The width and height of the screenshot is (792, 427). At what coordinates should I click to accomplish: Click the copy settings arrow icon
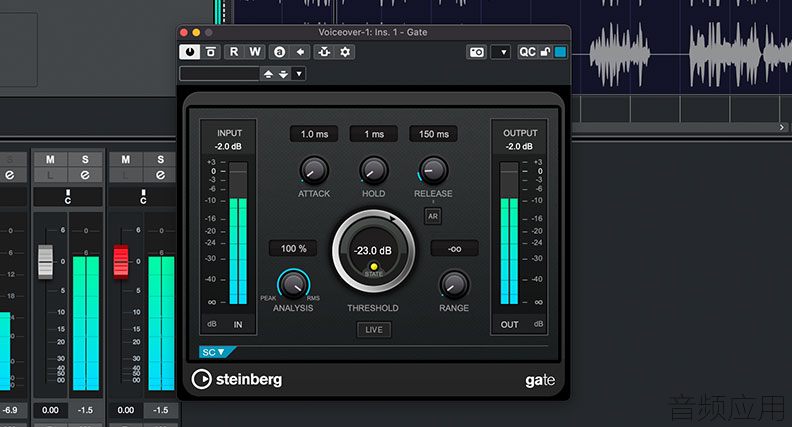click(x=300, y=52)
